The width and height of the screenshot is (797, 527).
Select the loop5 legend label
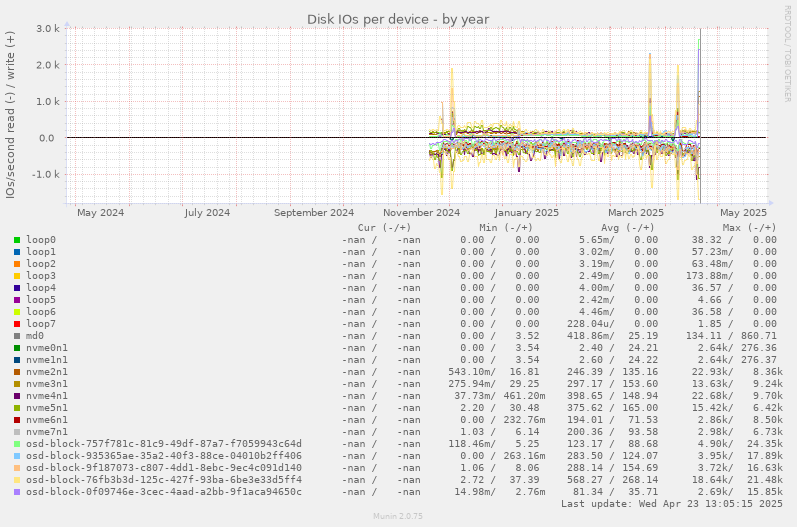pyautogui.click(x=41, y=300)
